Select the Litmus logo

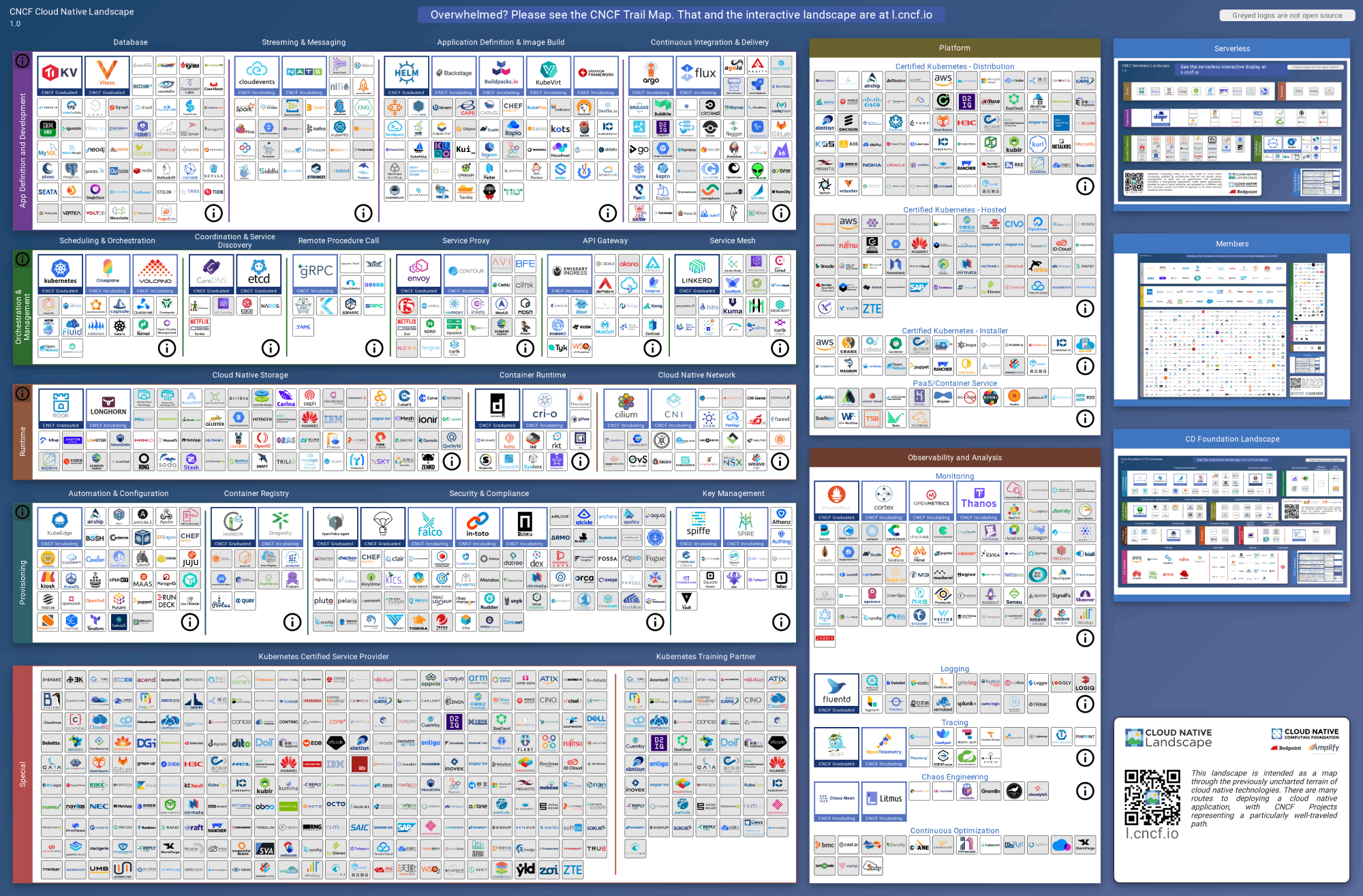click(884, 802)
